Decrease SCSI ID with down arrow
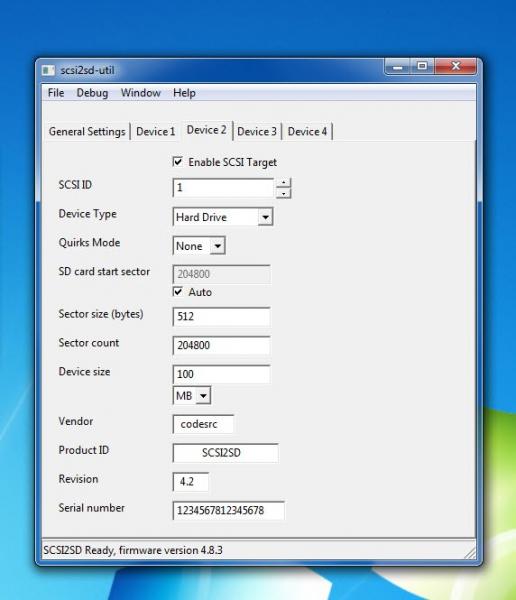516x600 pixels. [x=283, y=193]
